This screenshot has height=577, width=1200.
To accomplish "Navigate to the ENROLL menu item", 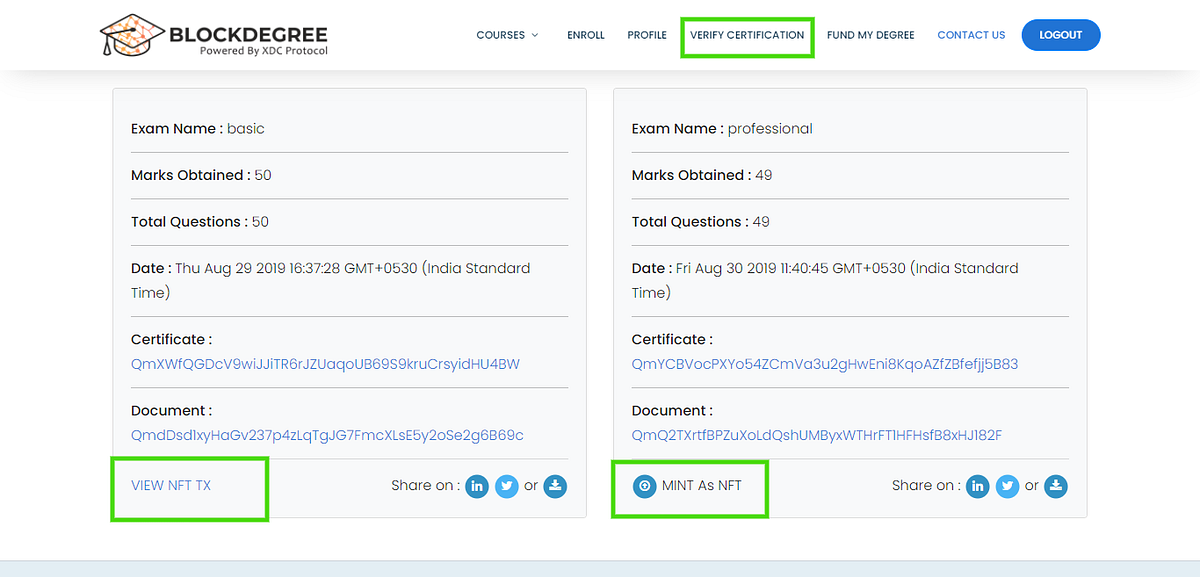I will pos(586,34).
